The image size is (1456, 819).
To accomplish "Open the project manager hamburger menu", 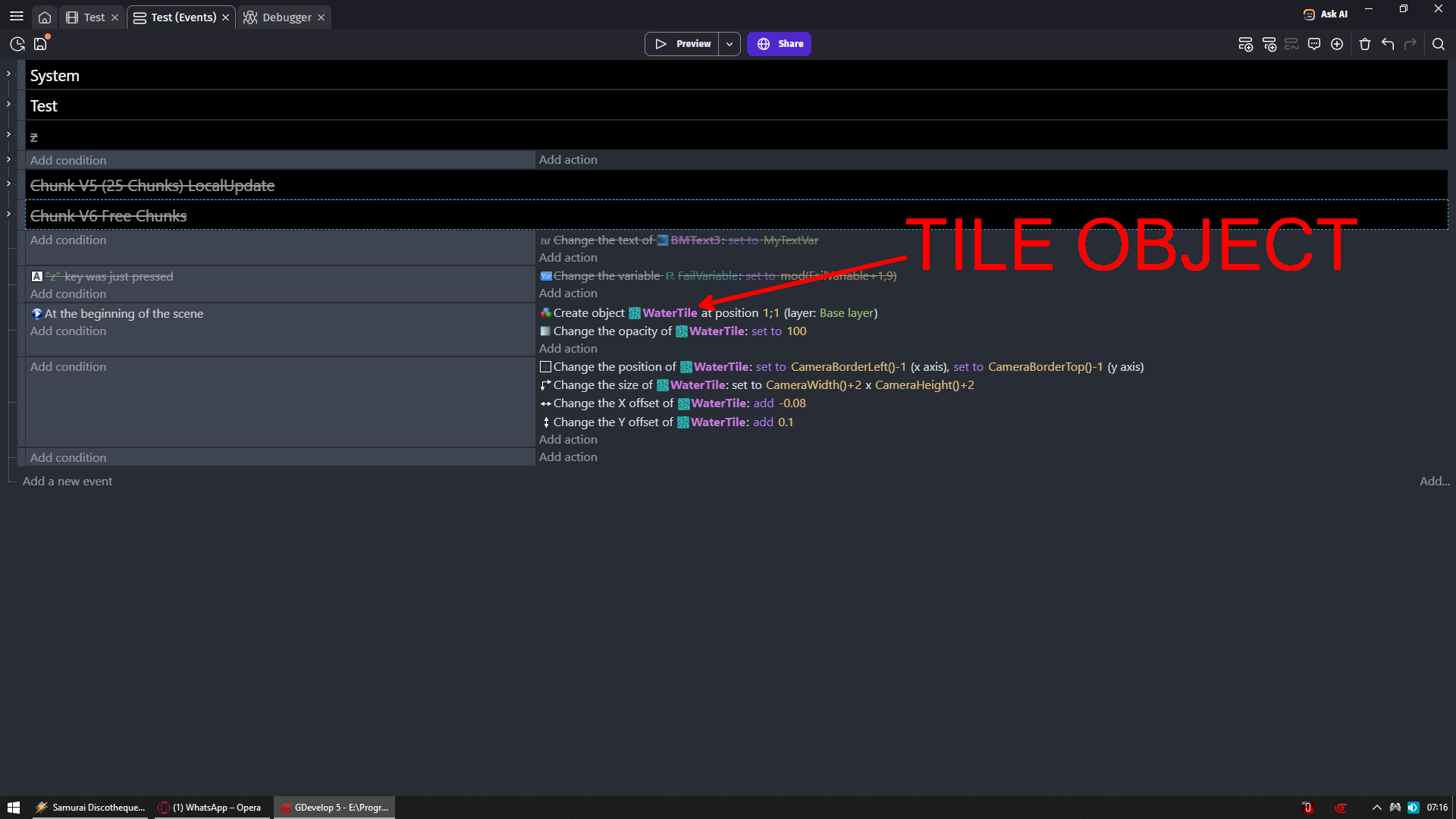I will click(16, 17).
